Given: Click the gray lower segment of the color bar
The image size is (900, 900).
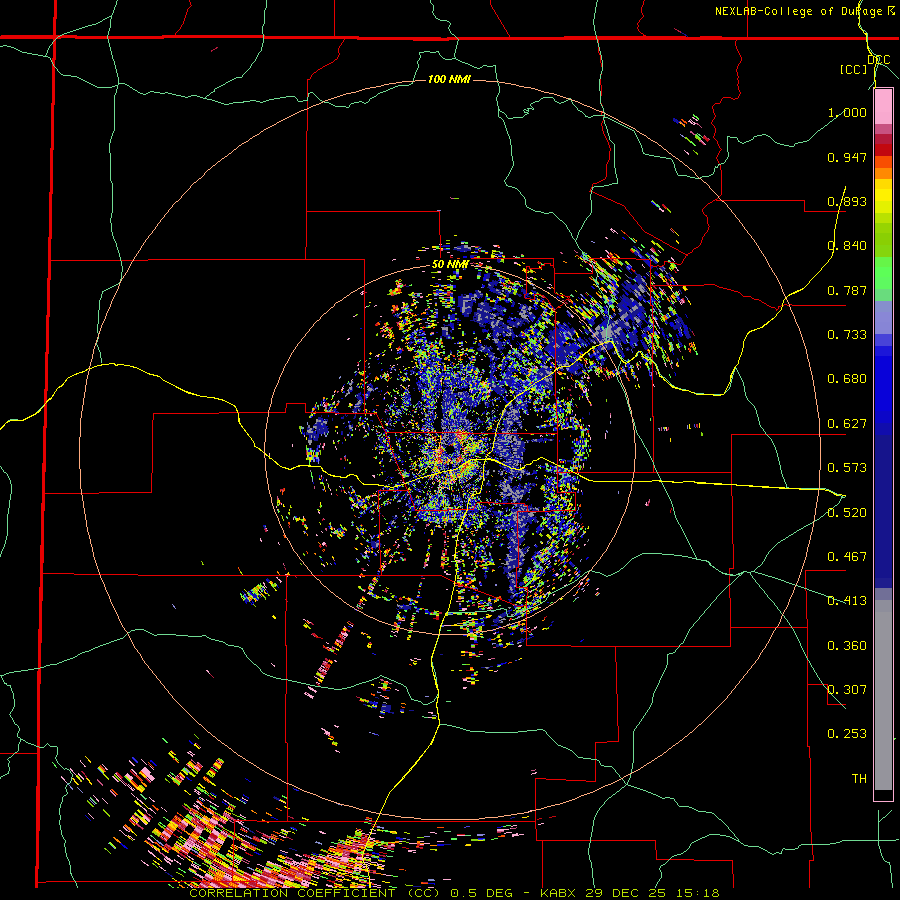Looking at the screenshot, I should coord(883,695).
